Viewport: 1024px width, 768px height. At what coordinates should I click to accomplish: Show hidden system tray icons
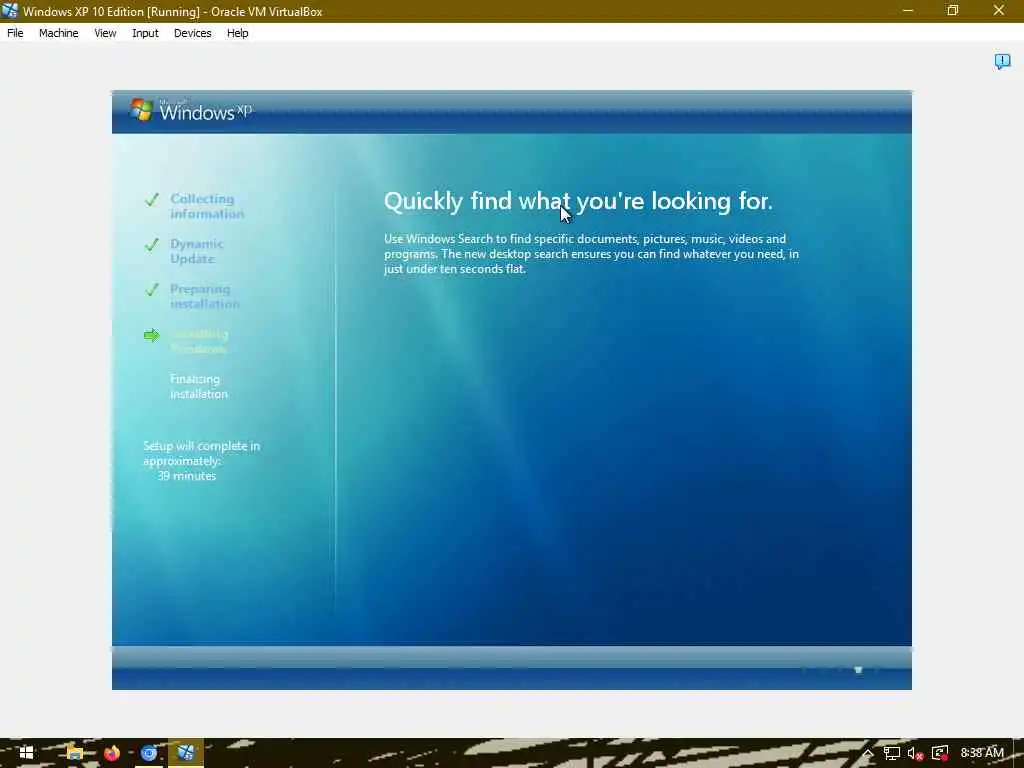(867, 753)
